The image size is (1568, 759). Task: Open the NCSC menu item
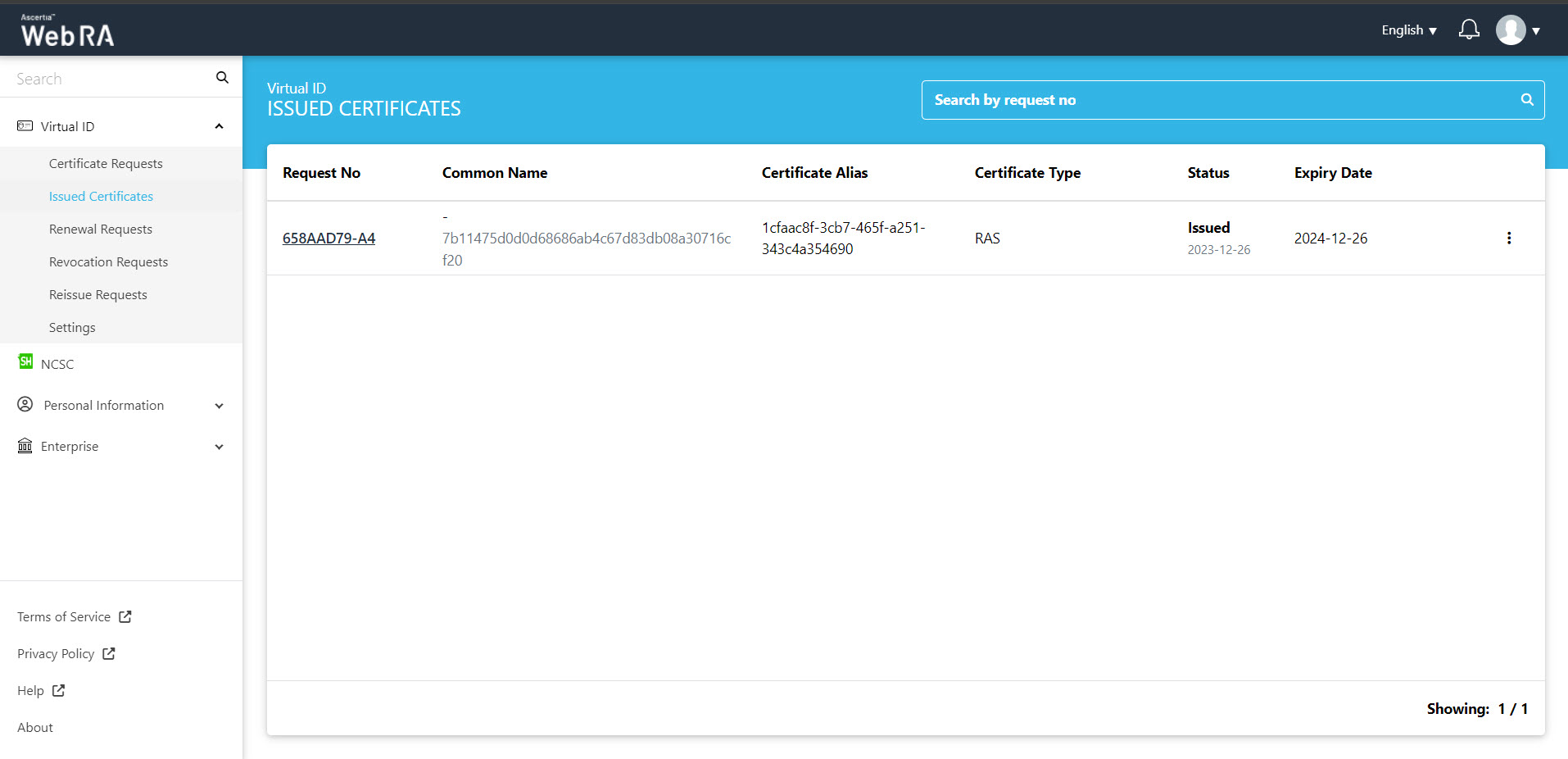pyautogui.click(x=57, y=364)
